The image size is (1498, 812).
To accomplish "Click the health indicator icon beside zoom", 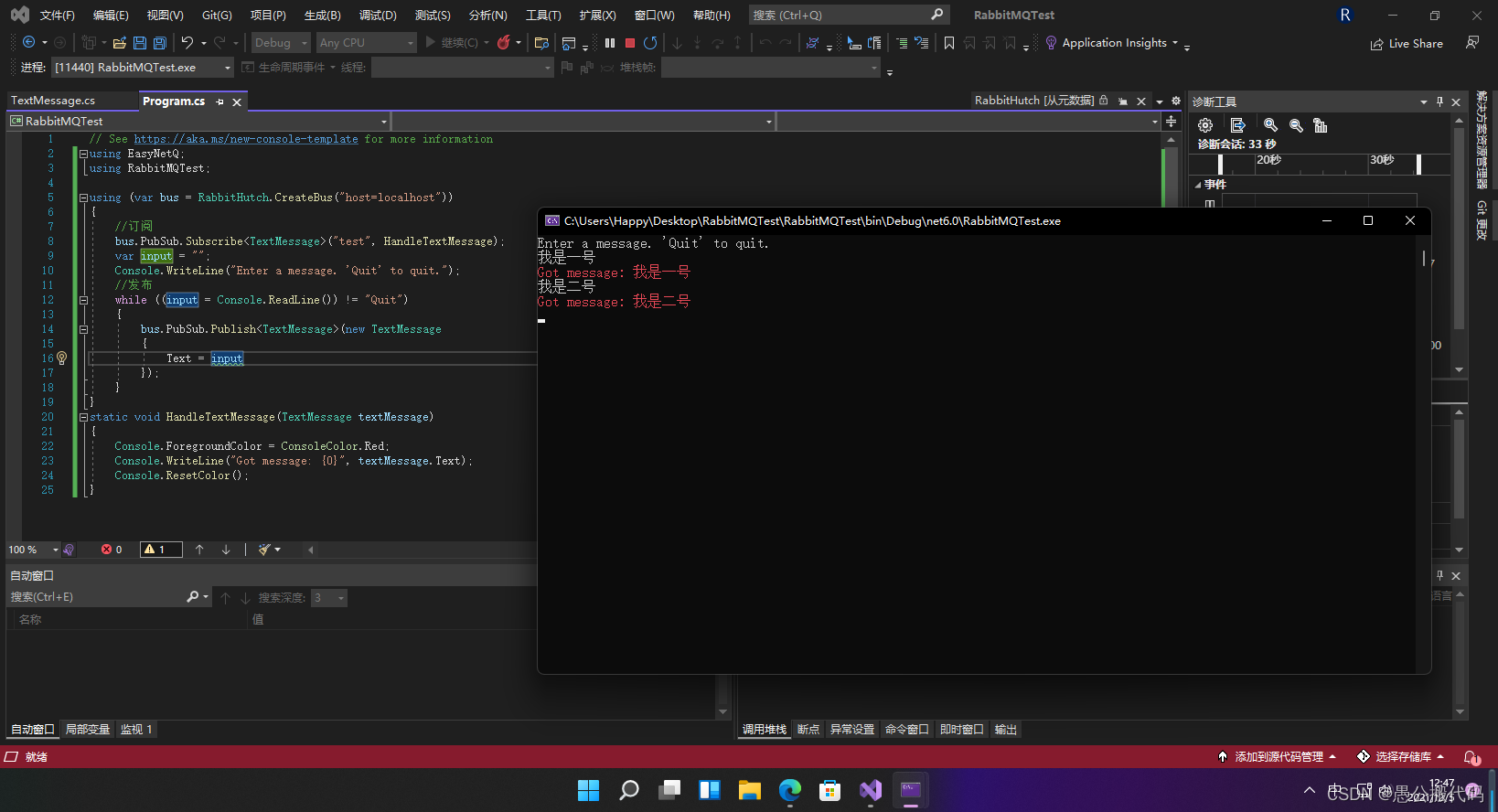I will [x=69, y=550].
